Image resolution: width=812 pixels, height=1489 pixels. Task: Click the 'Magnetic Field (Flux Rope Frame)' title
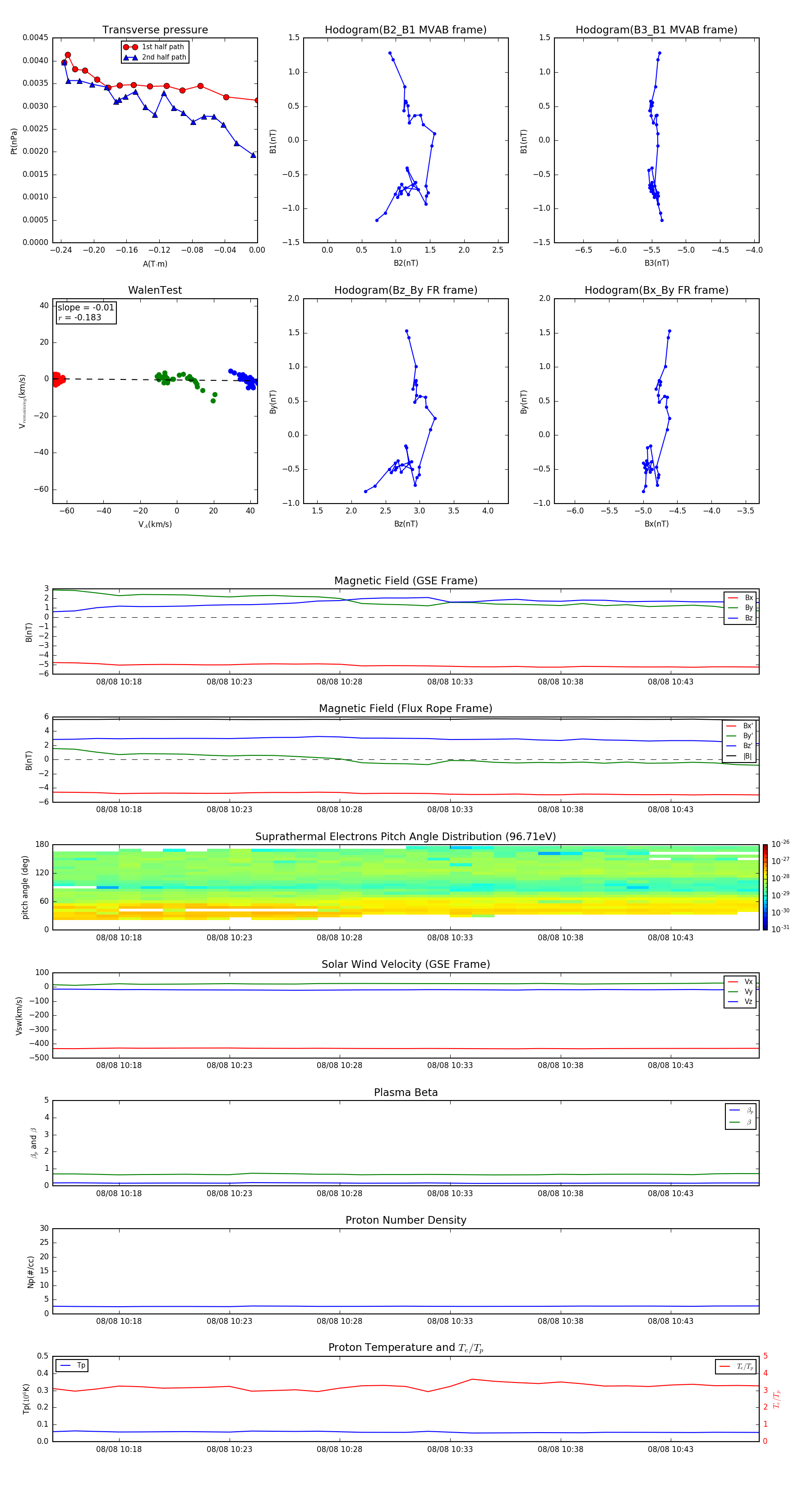coord(406,709)
